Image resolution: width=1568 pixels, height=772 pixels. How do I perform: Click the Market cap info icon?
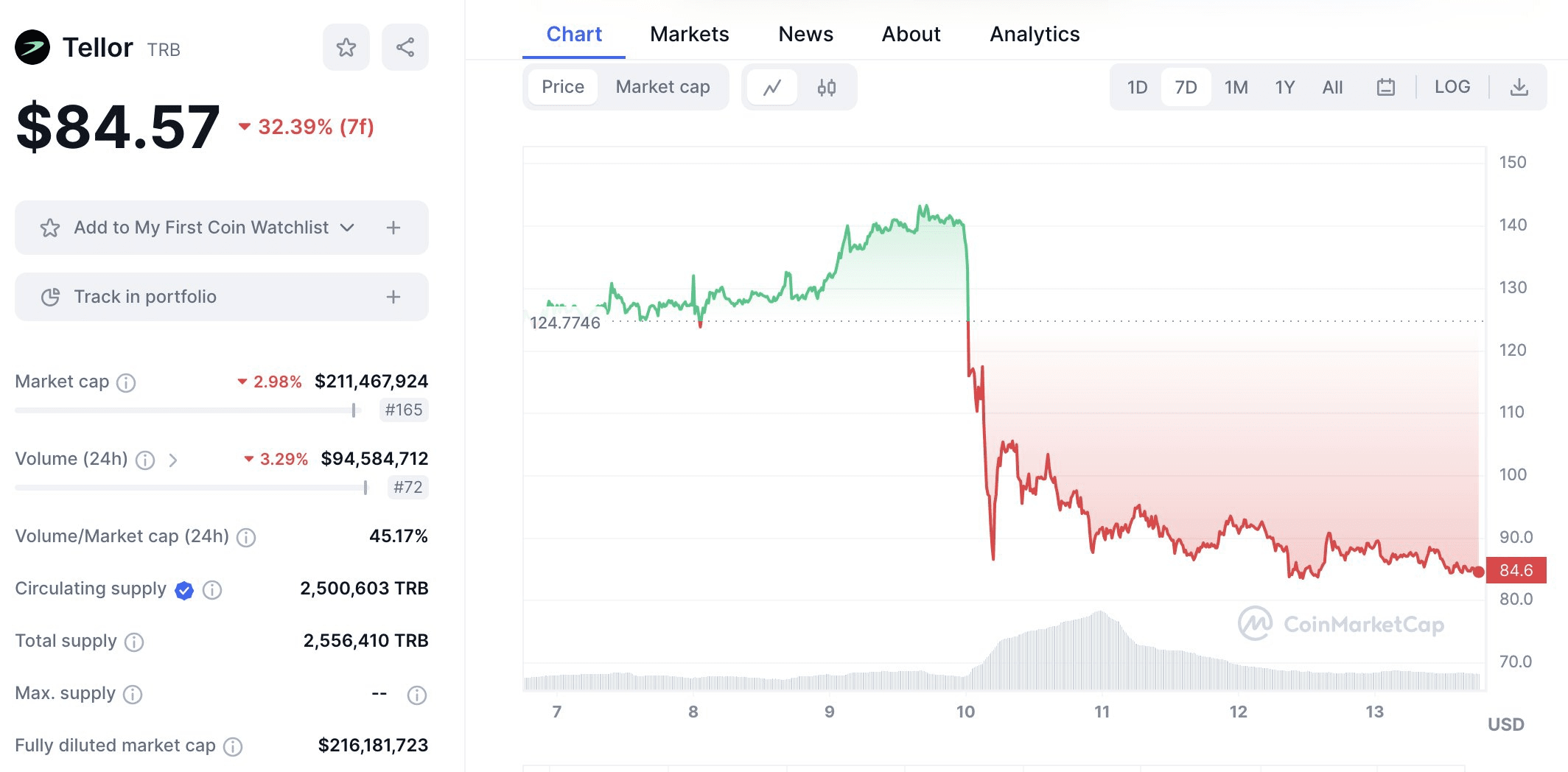point(127,382)
